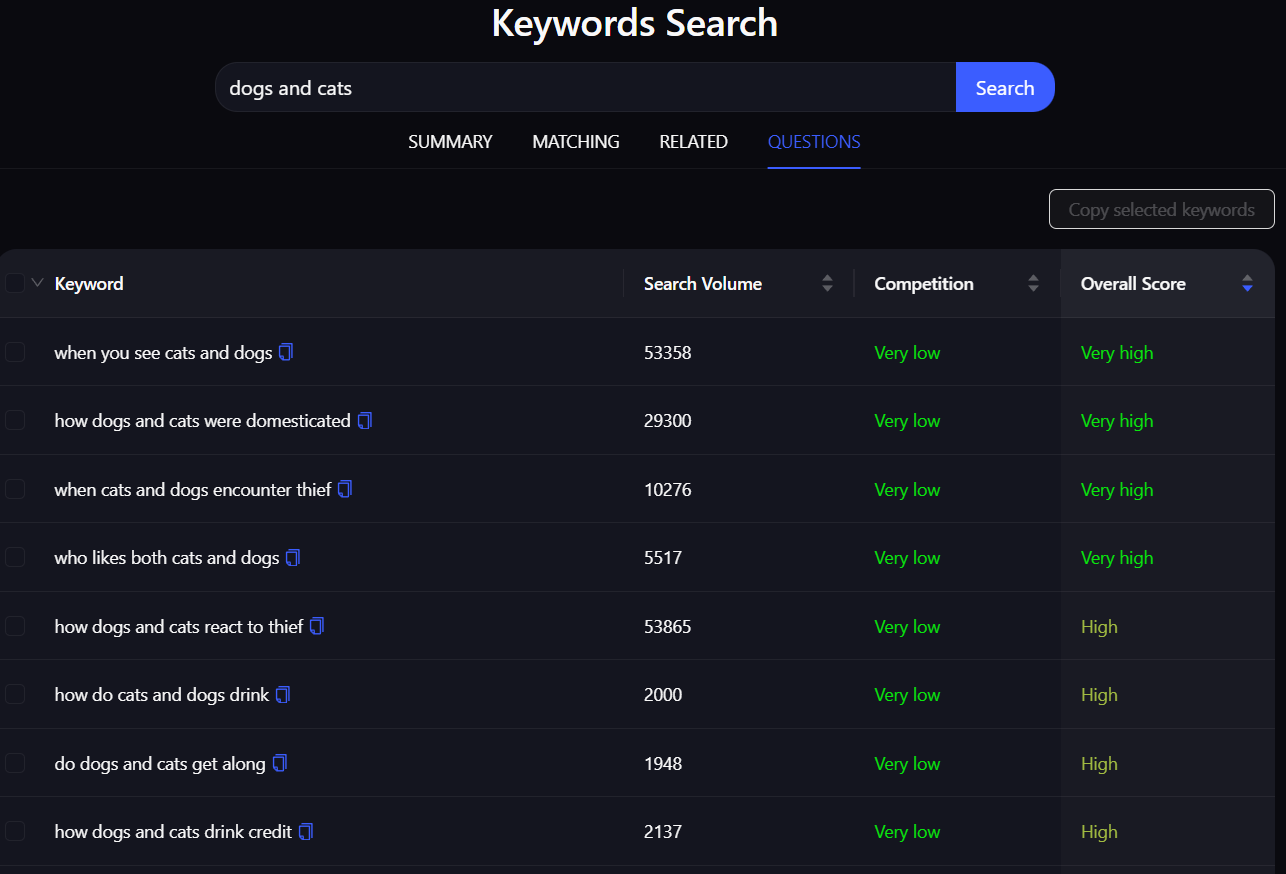Switch to the SUMMARY tab
The width and height of the screenshot is (1286, 874).
pyautogui.click(x=450, y=142)
